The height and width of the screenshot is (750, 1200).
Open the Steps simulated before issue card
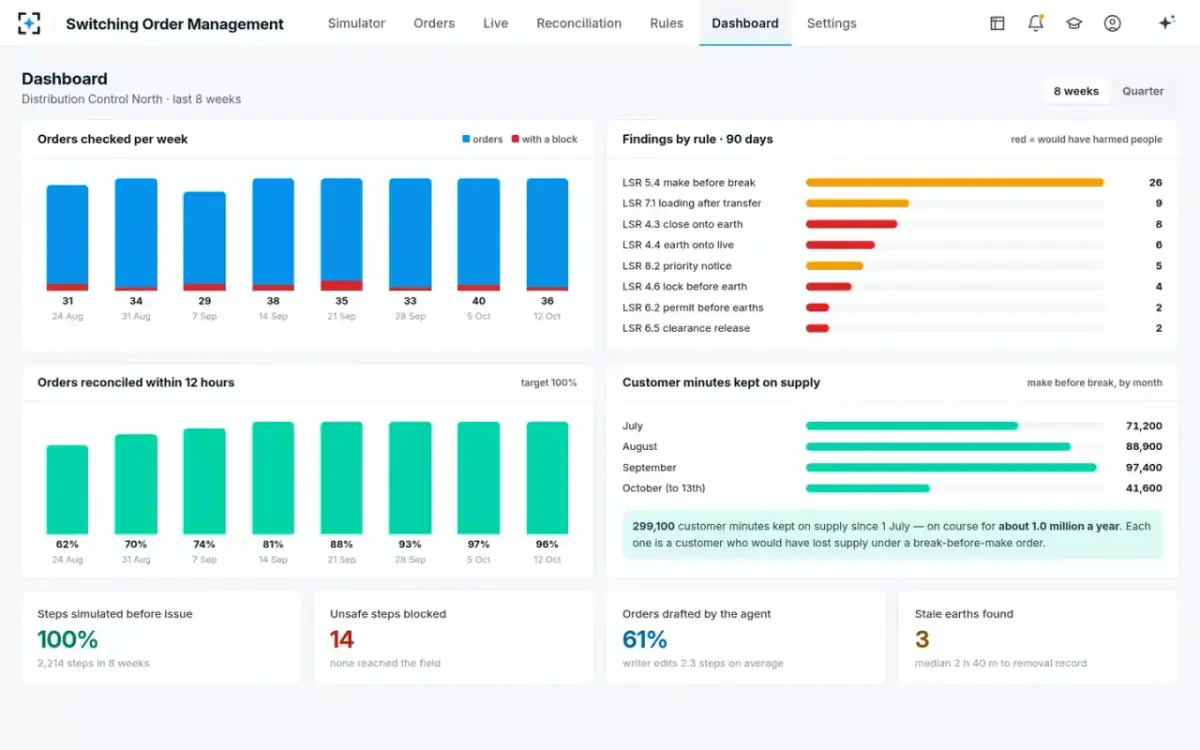point(161,637)
